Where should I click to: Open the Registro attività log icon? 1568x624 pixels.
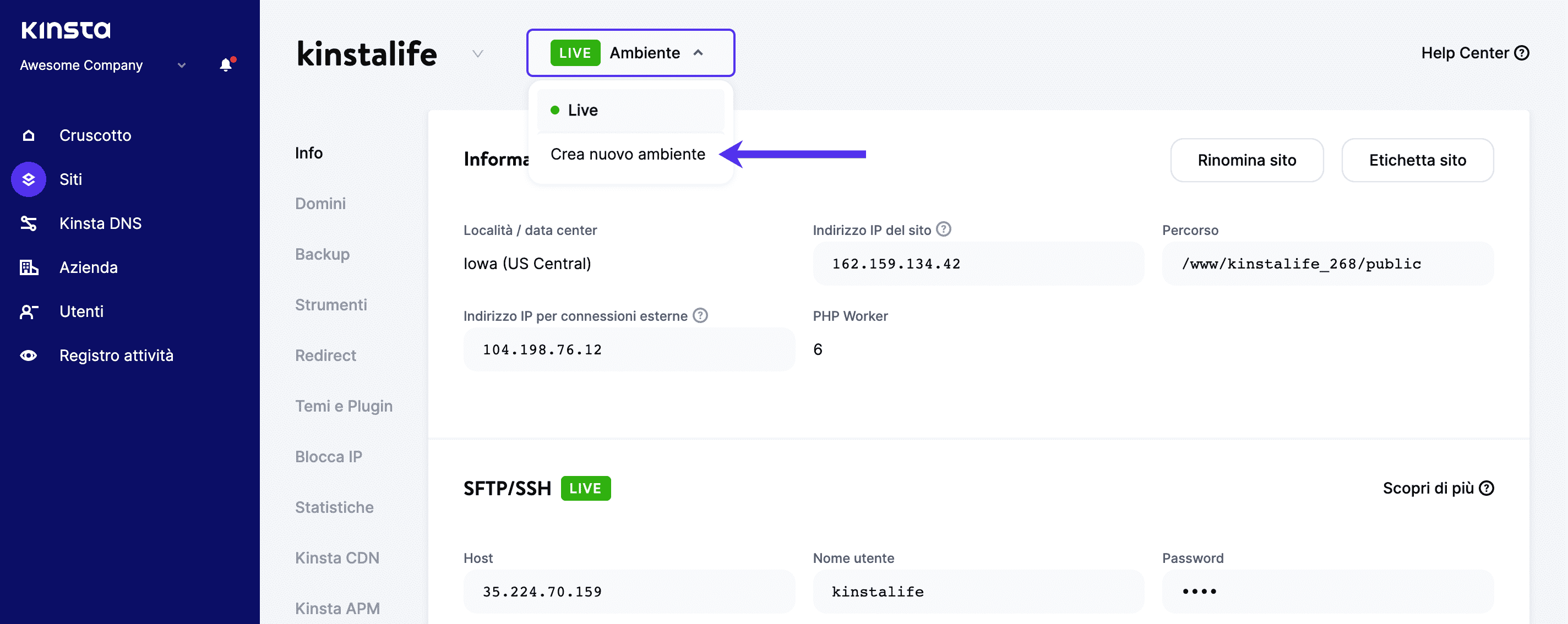28,355
